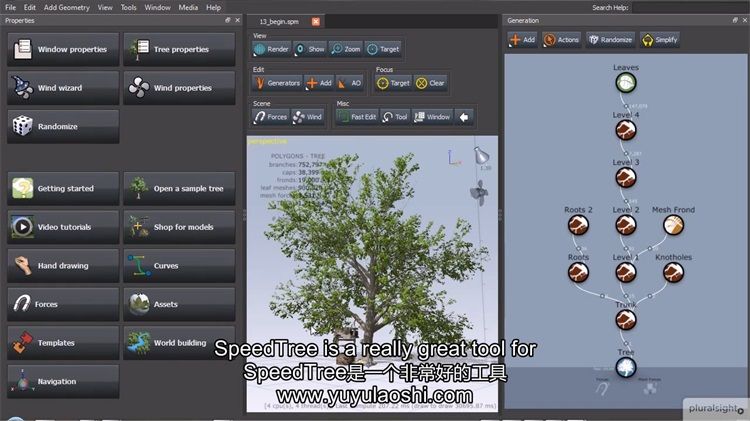Open World building
Image resolution: width=750 pixels, height=421 pixels.
(179, 343)
